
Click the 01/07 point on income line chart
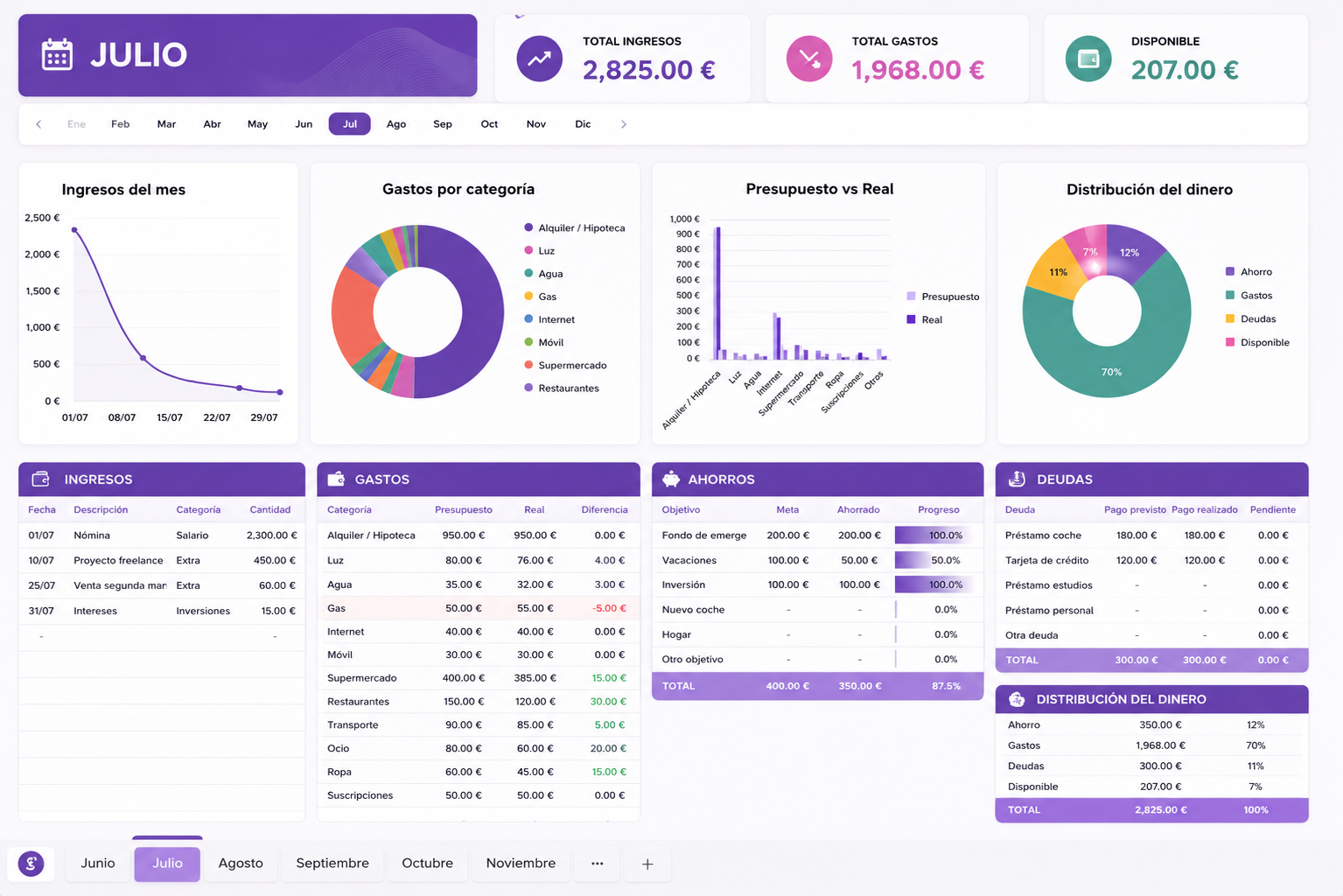pyautogui.click(x=74, y=230)
